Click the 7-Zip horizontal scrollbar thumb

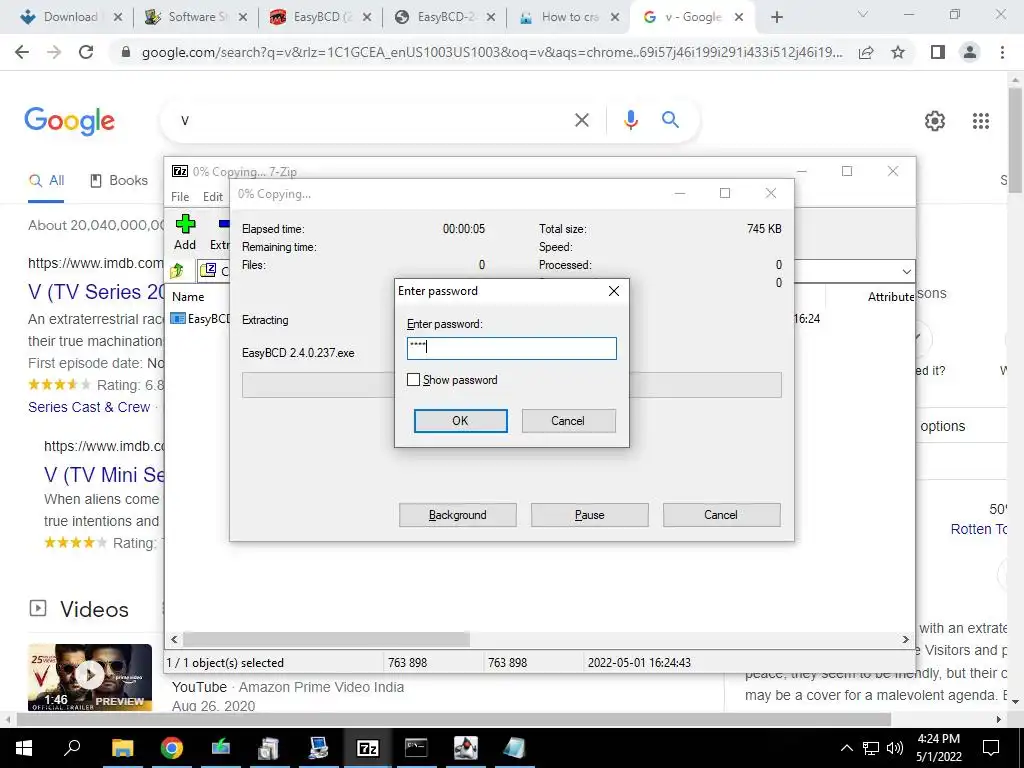point(326,639)
